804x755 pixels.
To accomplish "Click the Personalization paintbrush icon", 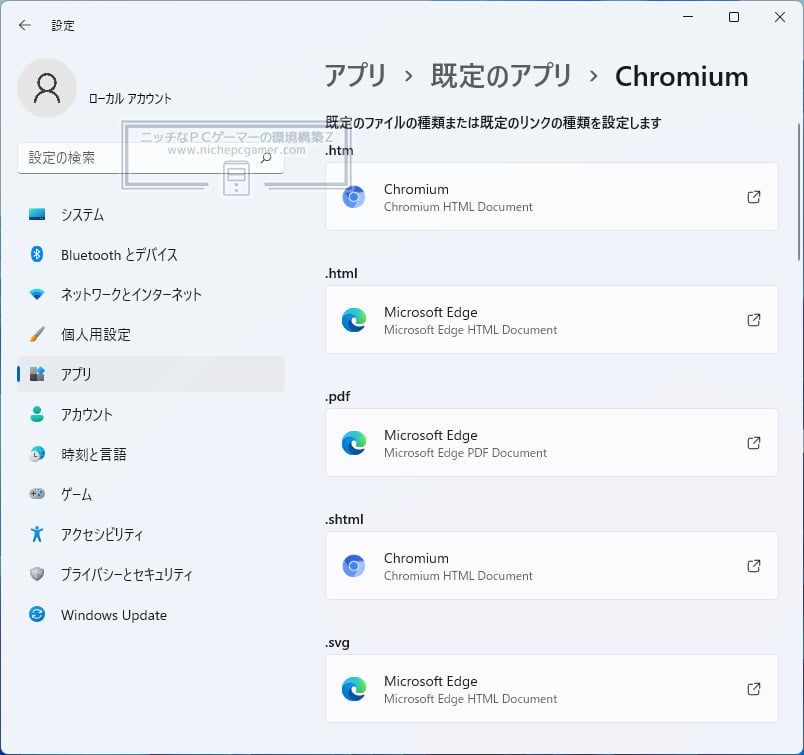I will (x=37, y=334).
